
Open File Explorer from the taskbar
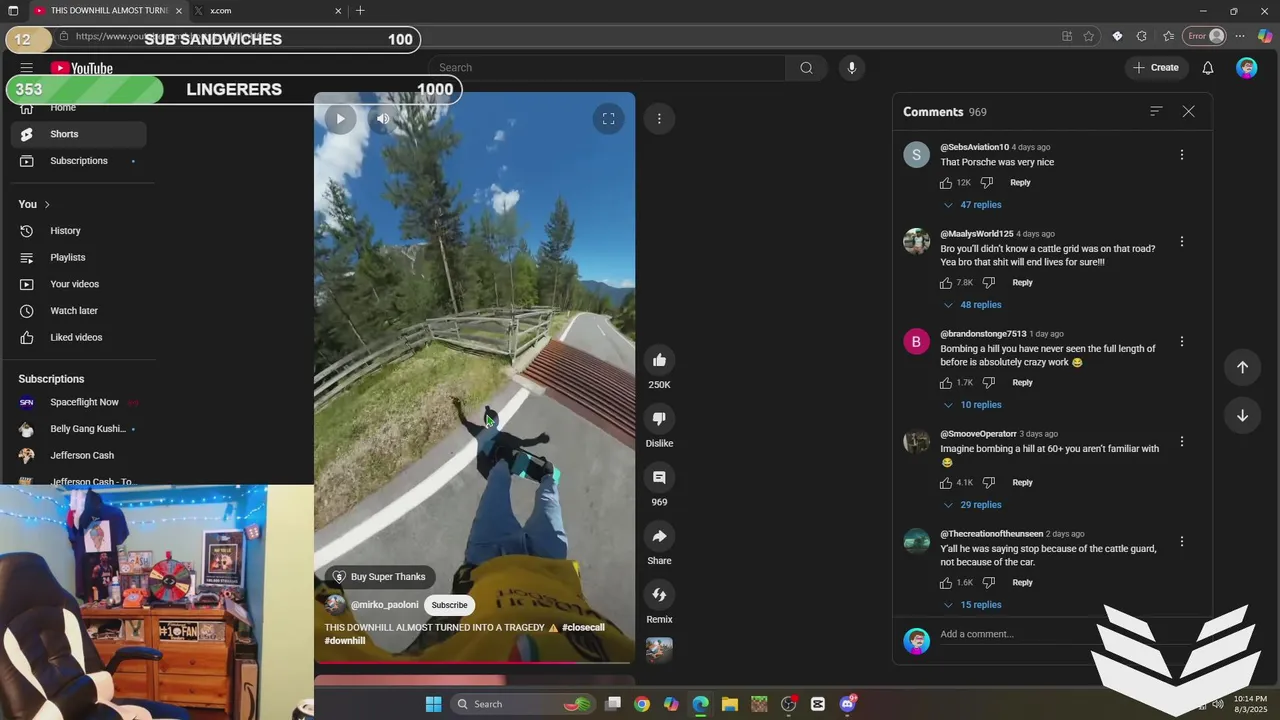(x=729, y=704)
